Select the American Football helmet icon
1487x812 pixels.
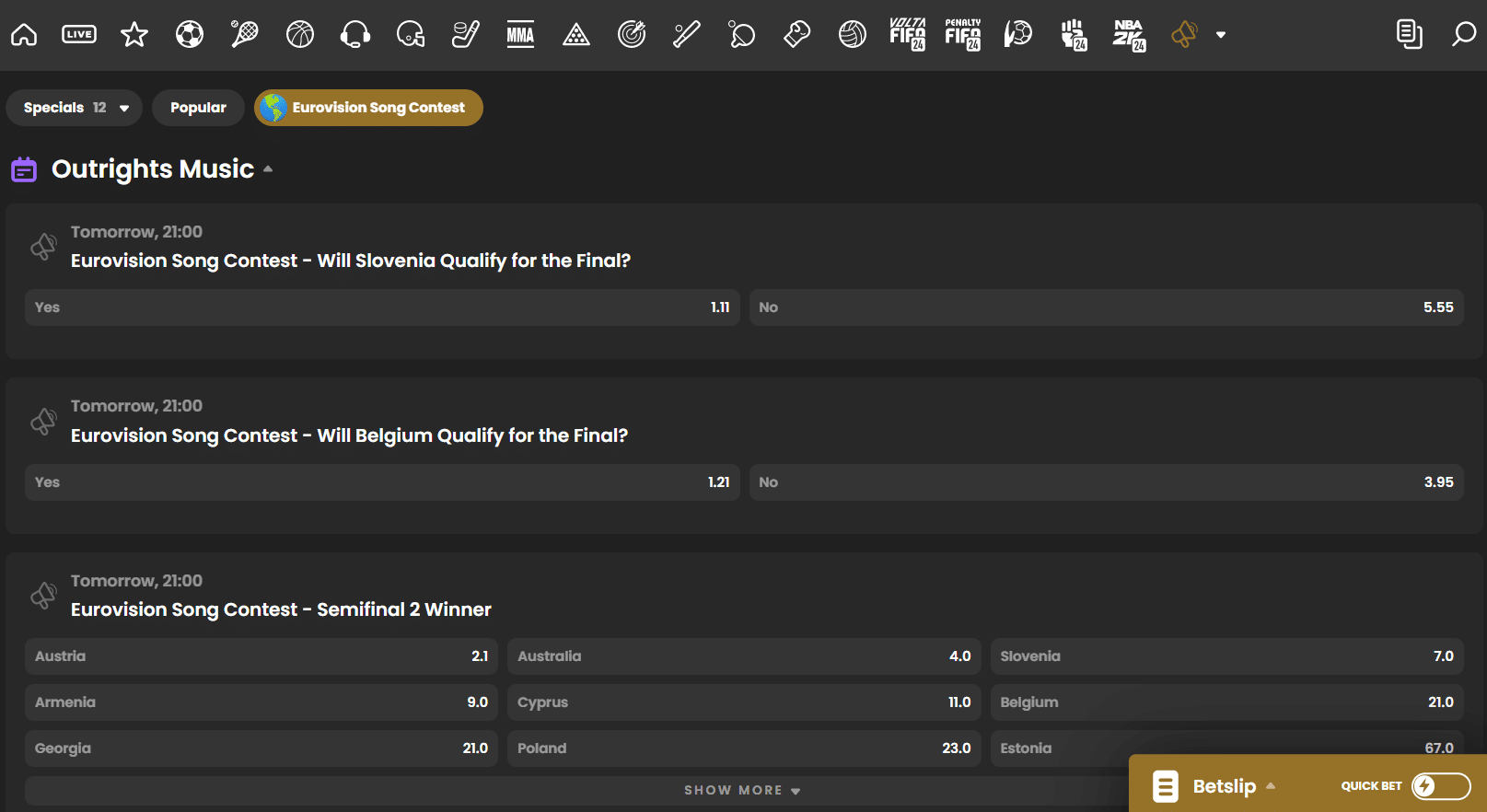(x=411, y=35)
